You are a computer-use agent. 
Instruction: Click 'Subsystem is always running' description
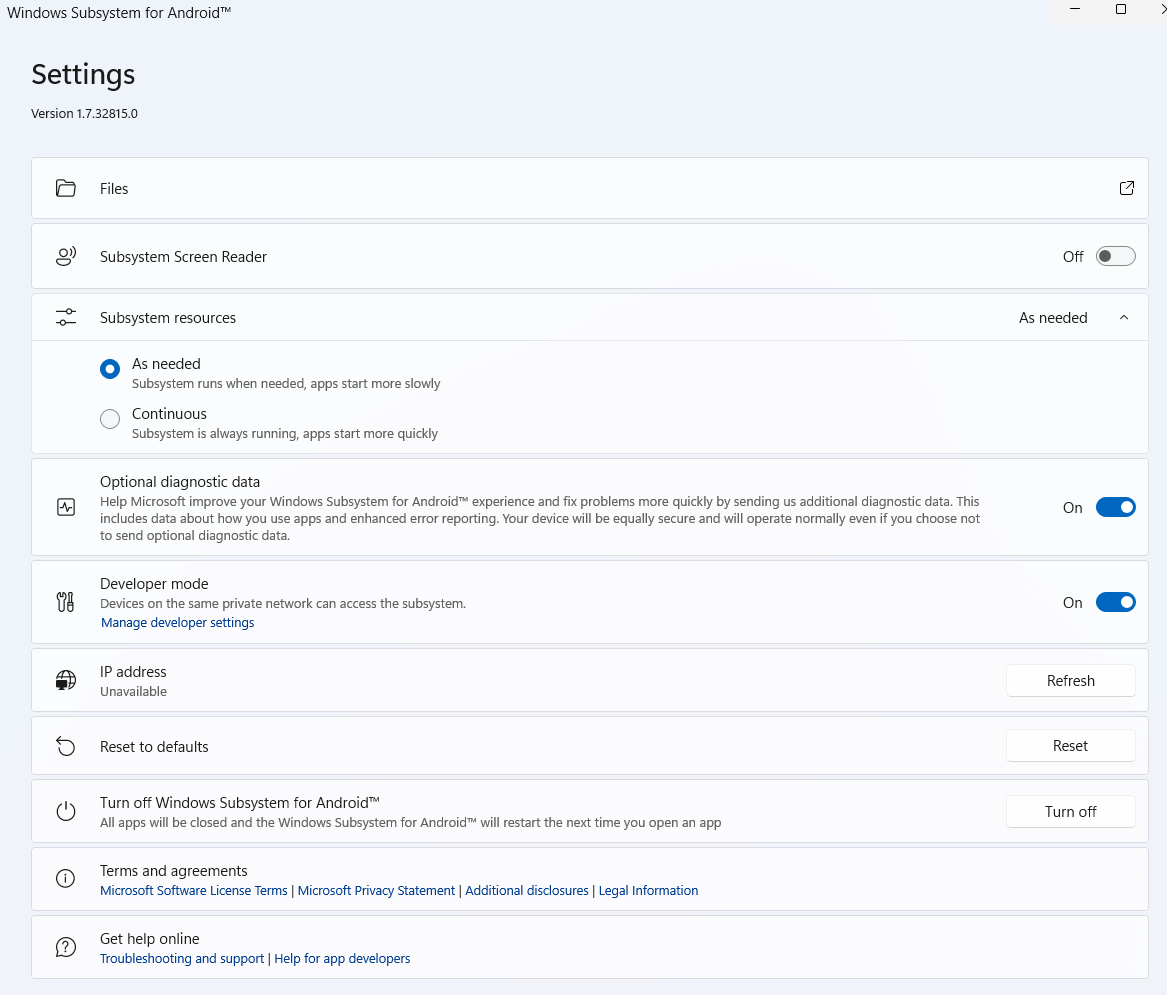click(x=284, y=434)
